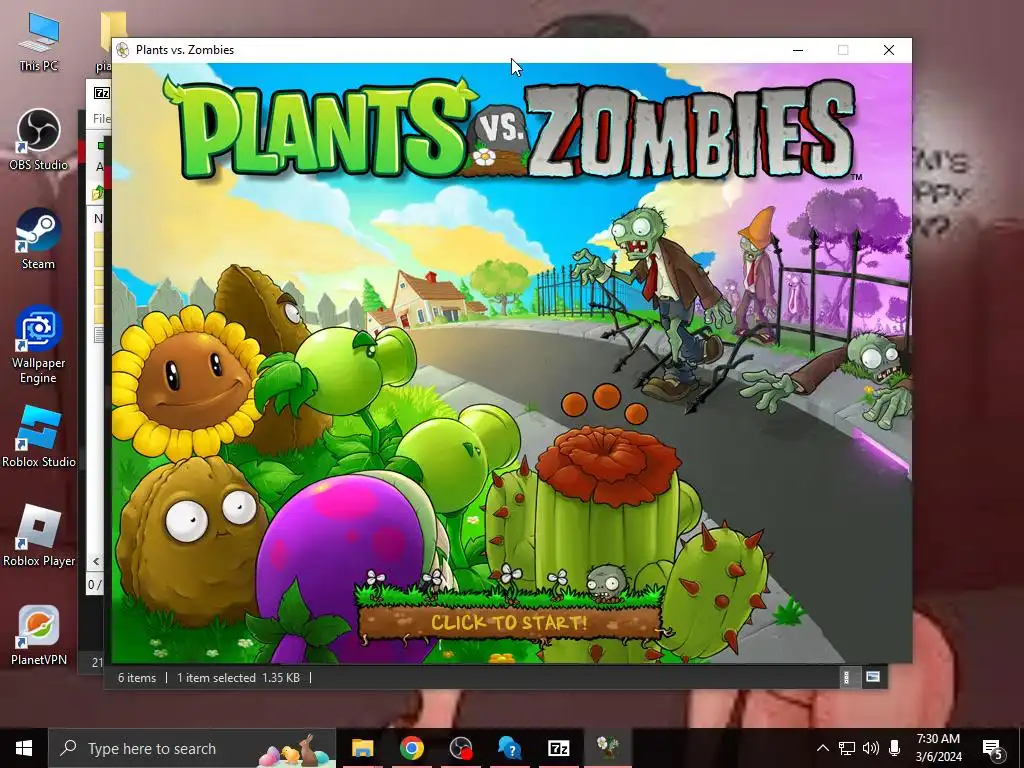
Task: Click the microphone tray icon
Action: click(895, 748)
